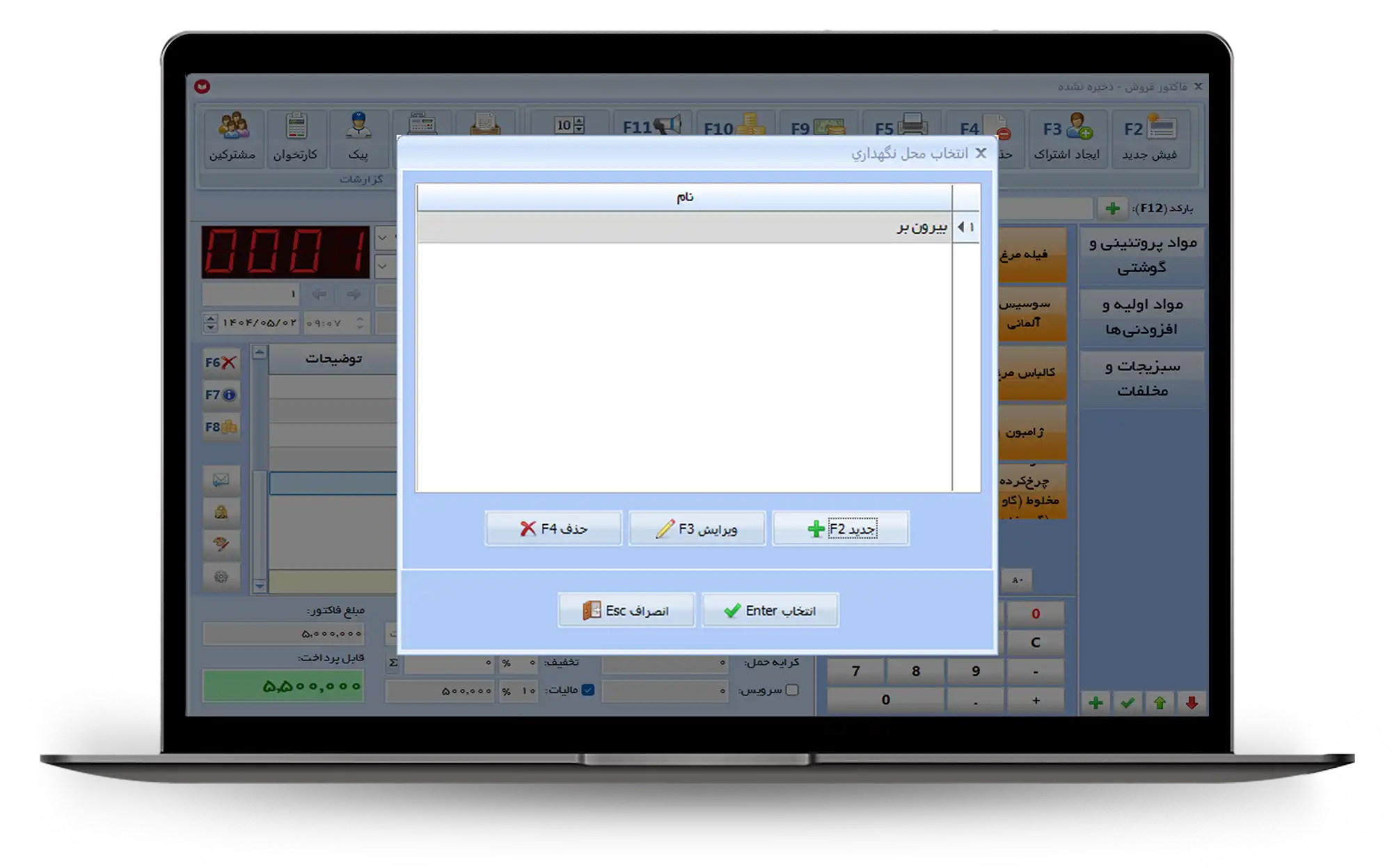Screen dimensions: 1392x868
Task: Click the انتخاب Enter select button
Action: point(770,610)
